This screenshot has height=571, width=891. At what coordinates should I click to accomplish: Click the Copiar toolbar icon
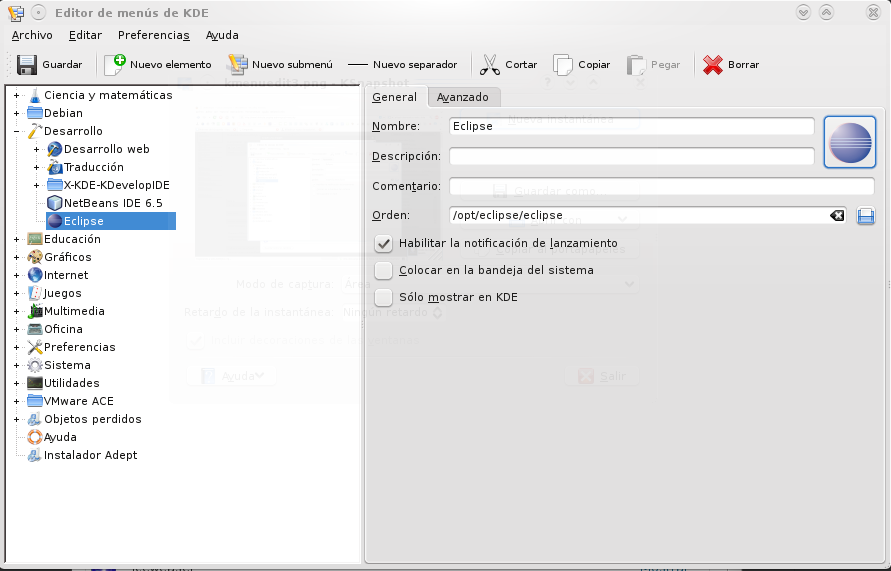pos(563,65)
